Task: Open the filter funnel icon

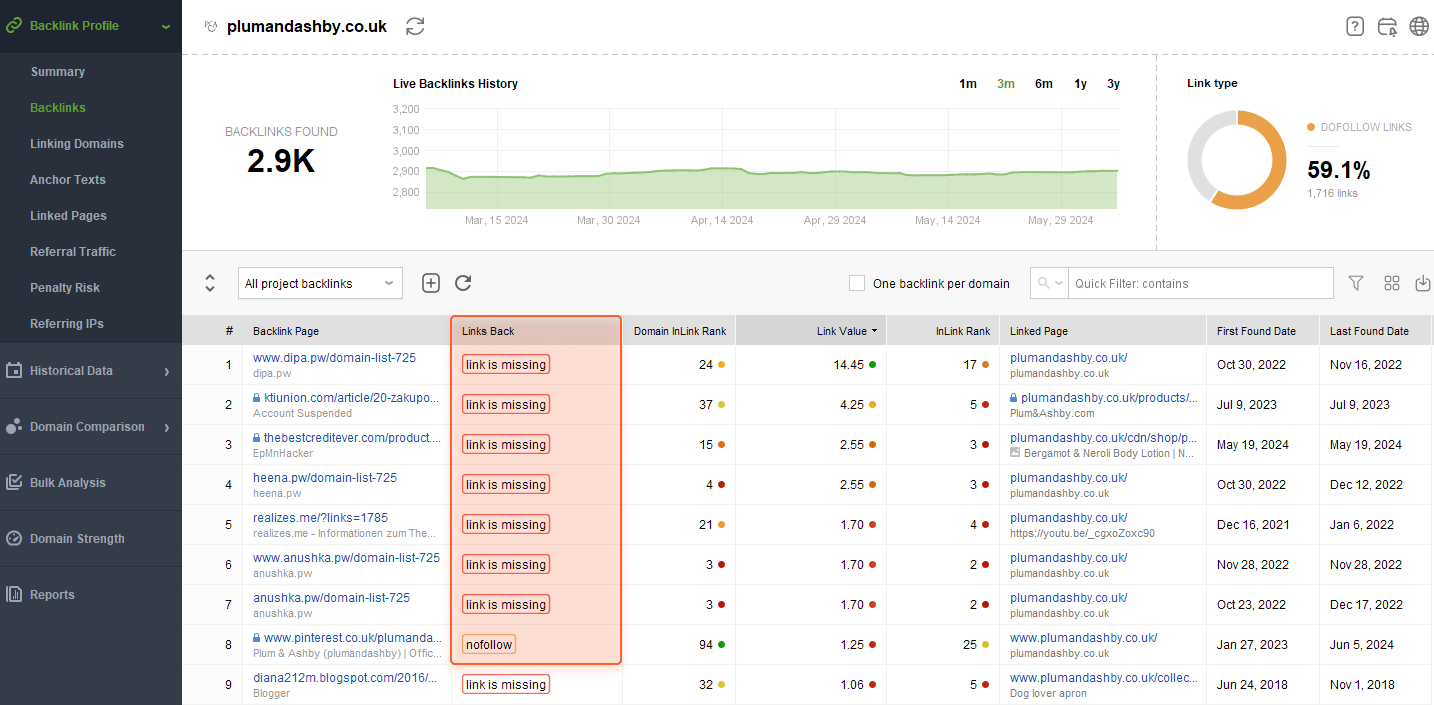Action: pos(1356,283)
